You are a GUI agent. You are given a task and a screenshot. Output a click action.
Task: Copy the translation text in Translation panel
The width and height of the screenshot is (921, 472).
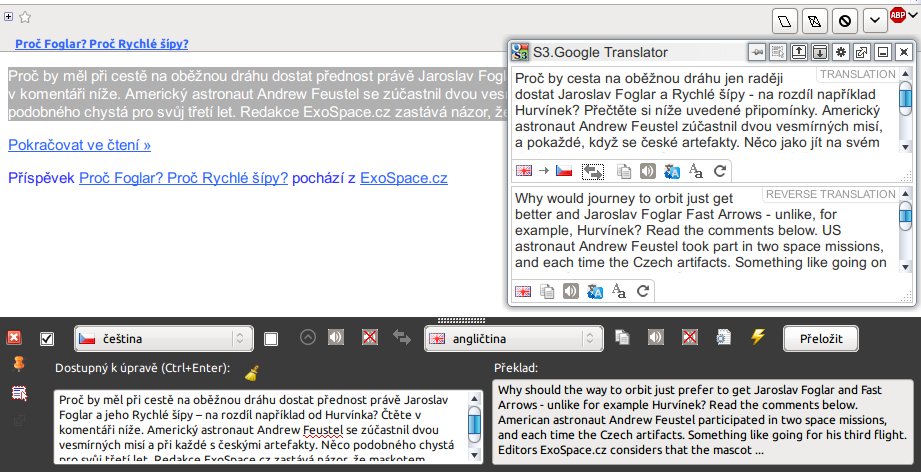(x=624, y=171)
